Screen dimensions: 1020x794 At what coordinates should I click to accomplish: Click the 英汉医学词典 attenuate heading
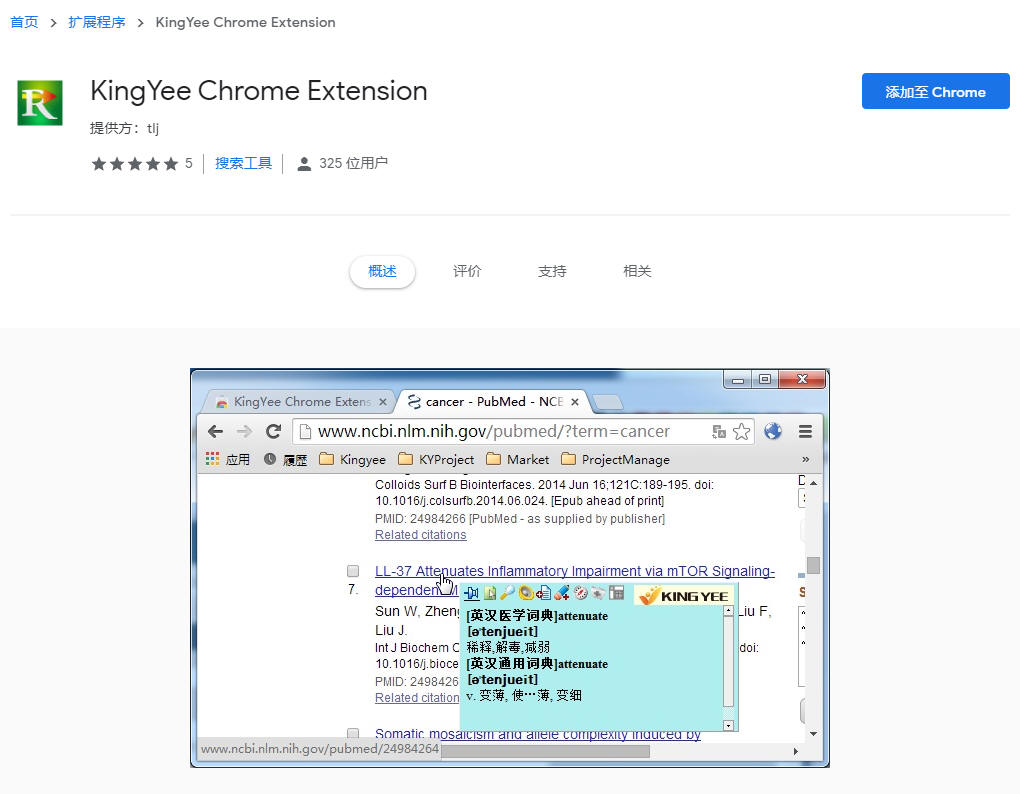pos(537,615)
